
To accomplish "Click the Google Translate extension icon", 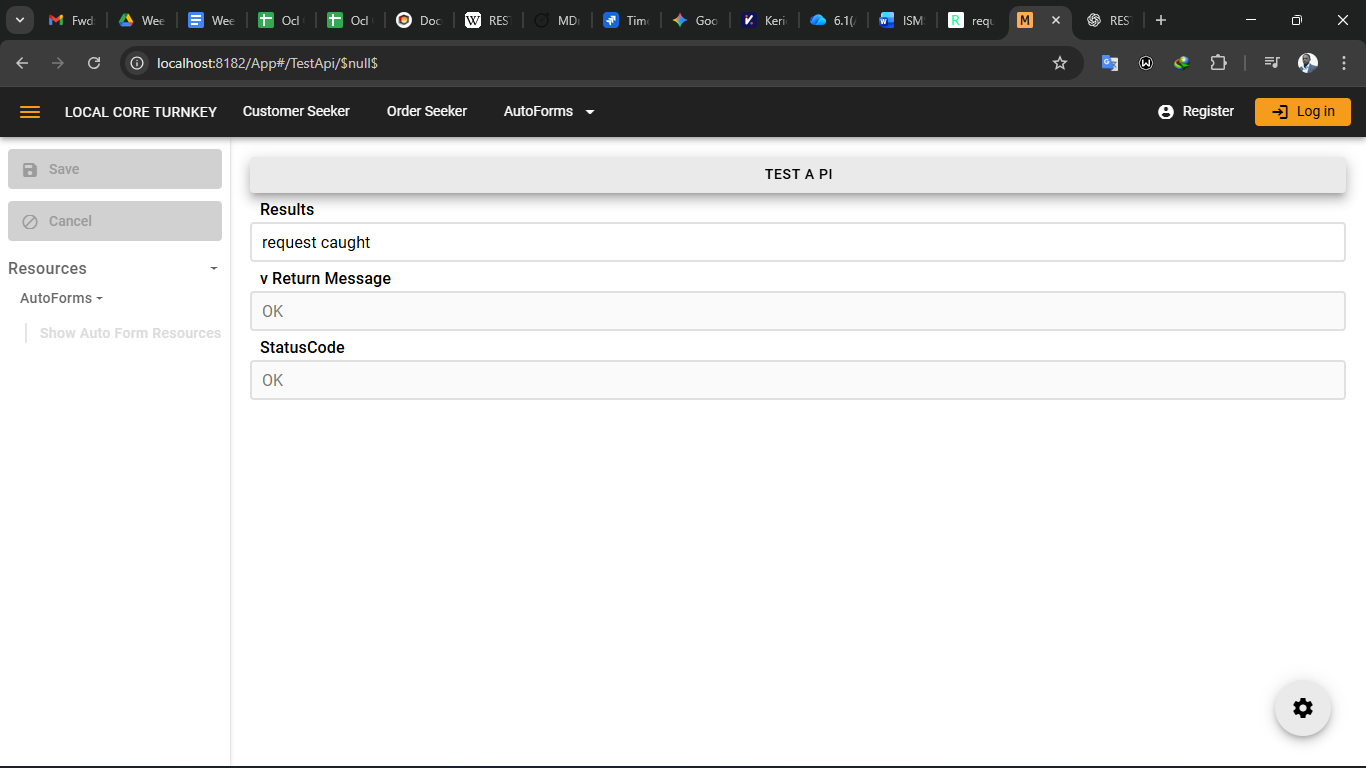I will click(1110, 63).
